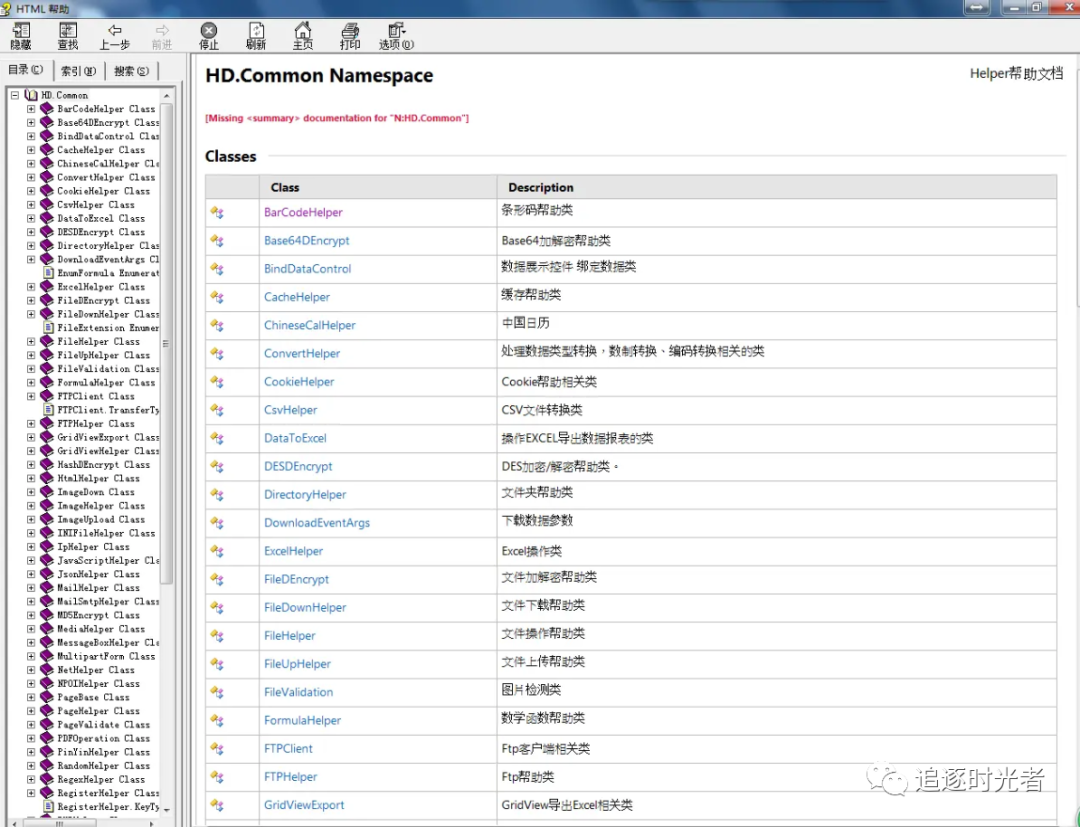Expand the FTPHelper Class tree node

30,423
